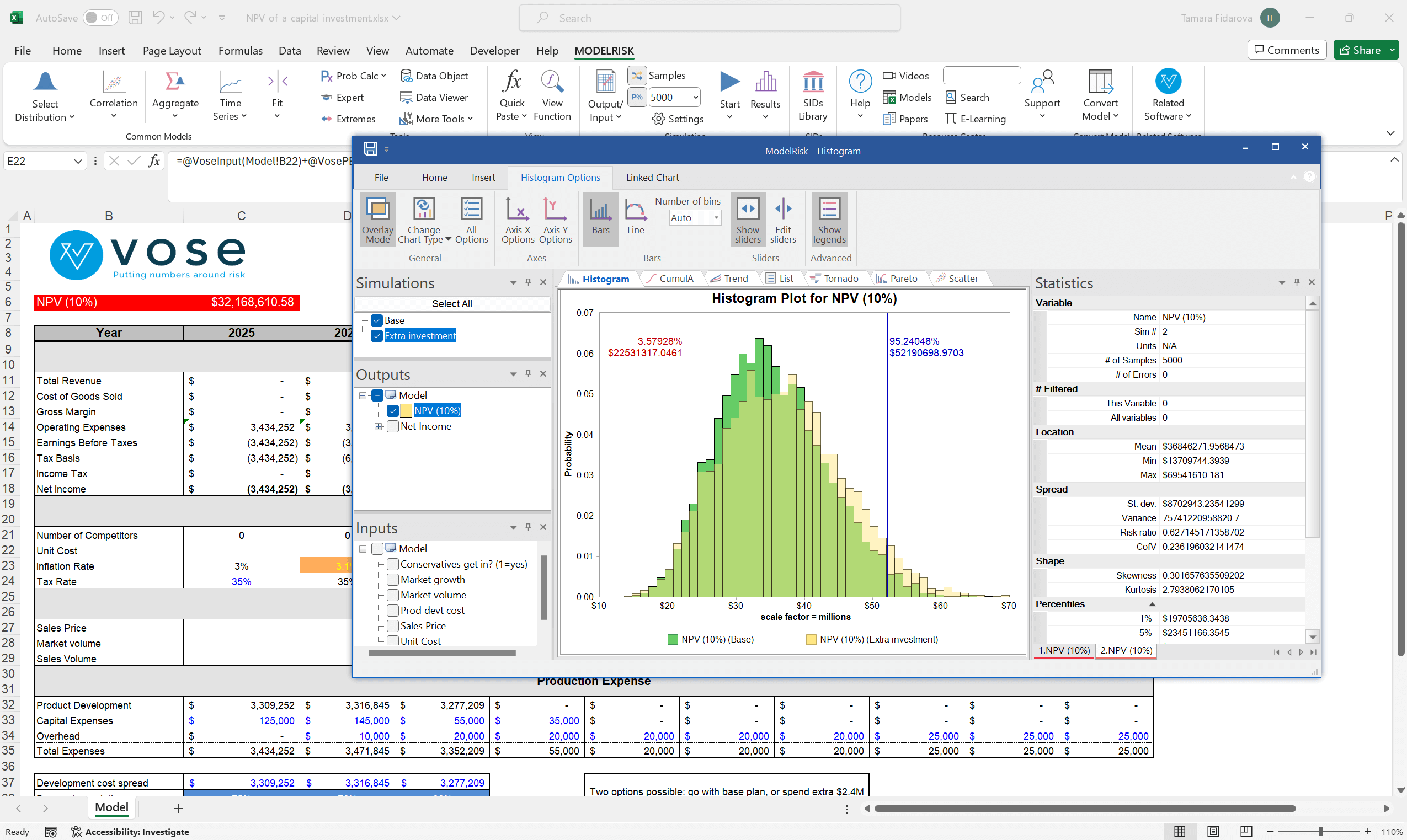Click the Select All simulations button
The height and width of the screenshot is (840, 1407).
451,303
